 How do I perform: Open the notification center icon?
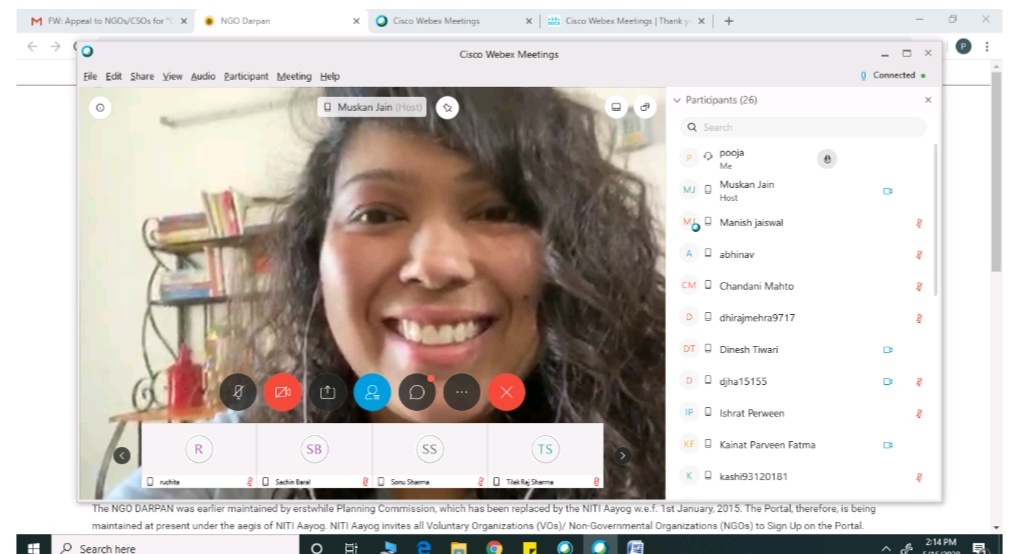click(980, 548)
